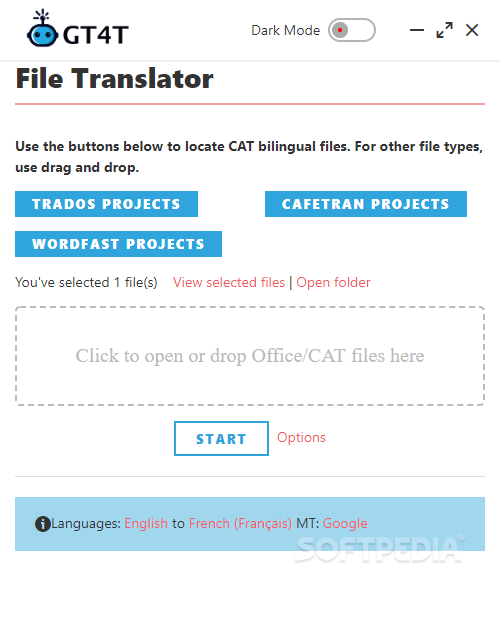
Task: Click the GT4T robot logo icon
Action: (42, 29)
